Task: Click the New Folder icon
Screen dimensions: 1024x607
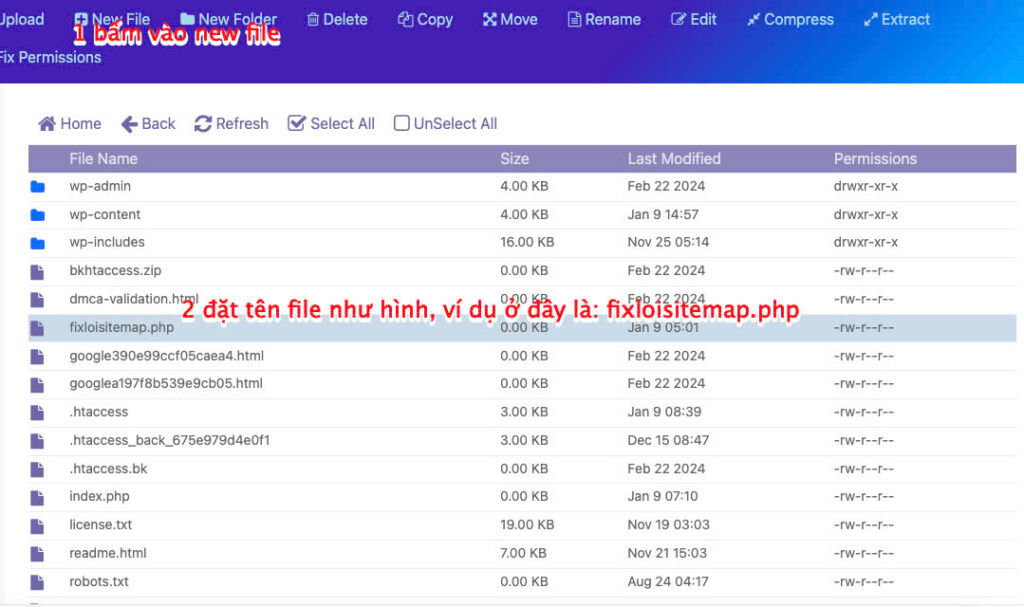Action: click(x=189, y=19)
